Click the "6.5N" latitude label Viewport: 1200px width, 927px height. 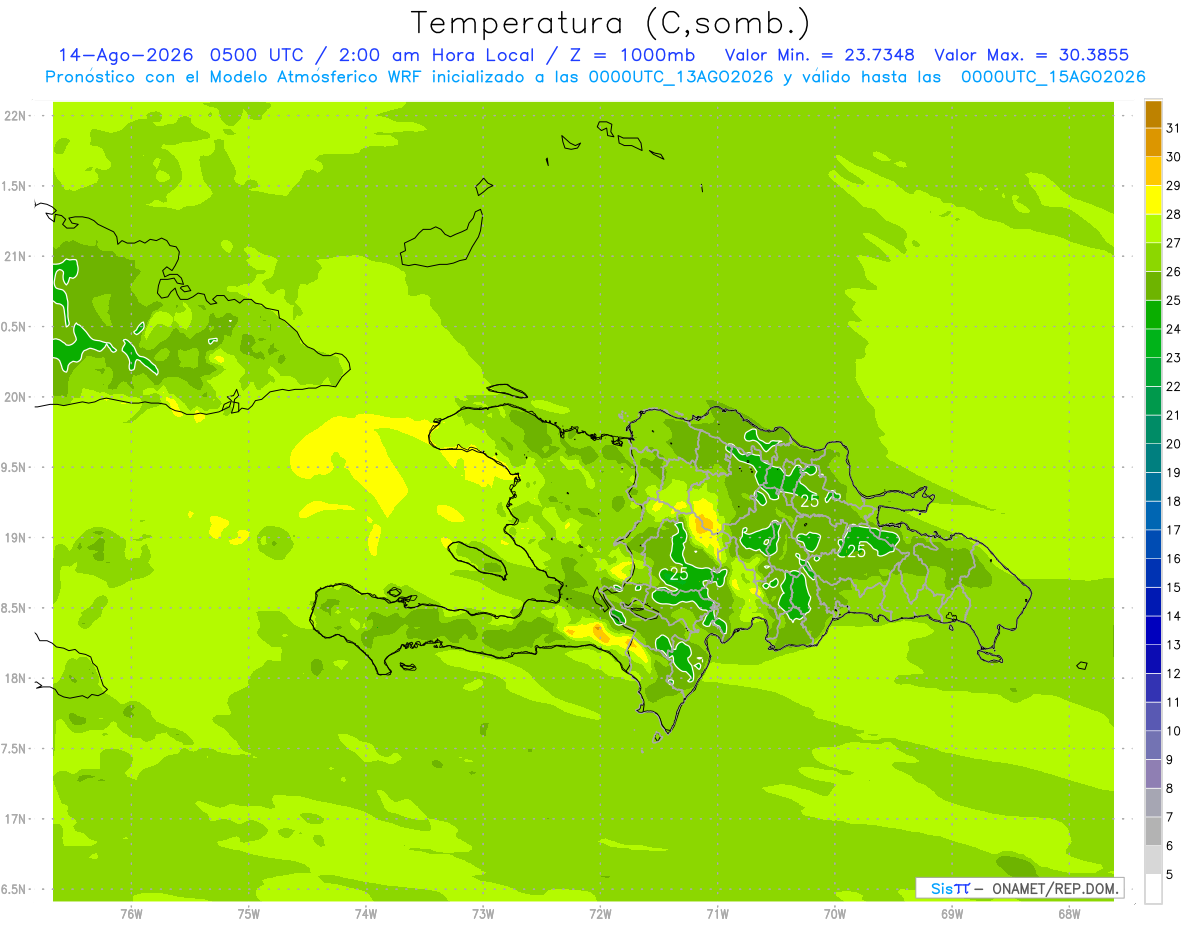pos(14,890)
